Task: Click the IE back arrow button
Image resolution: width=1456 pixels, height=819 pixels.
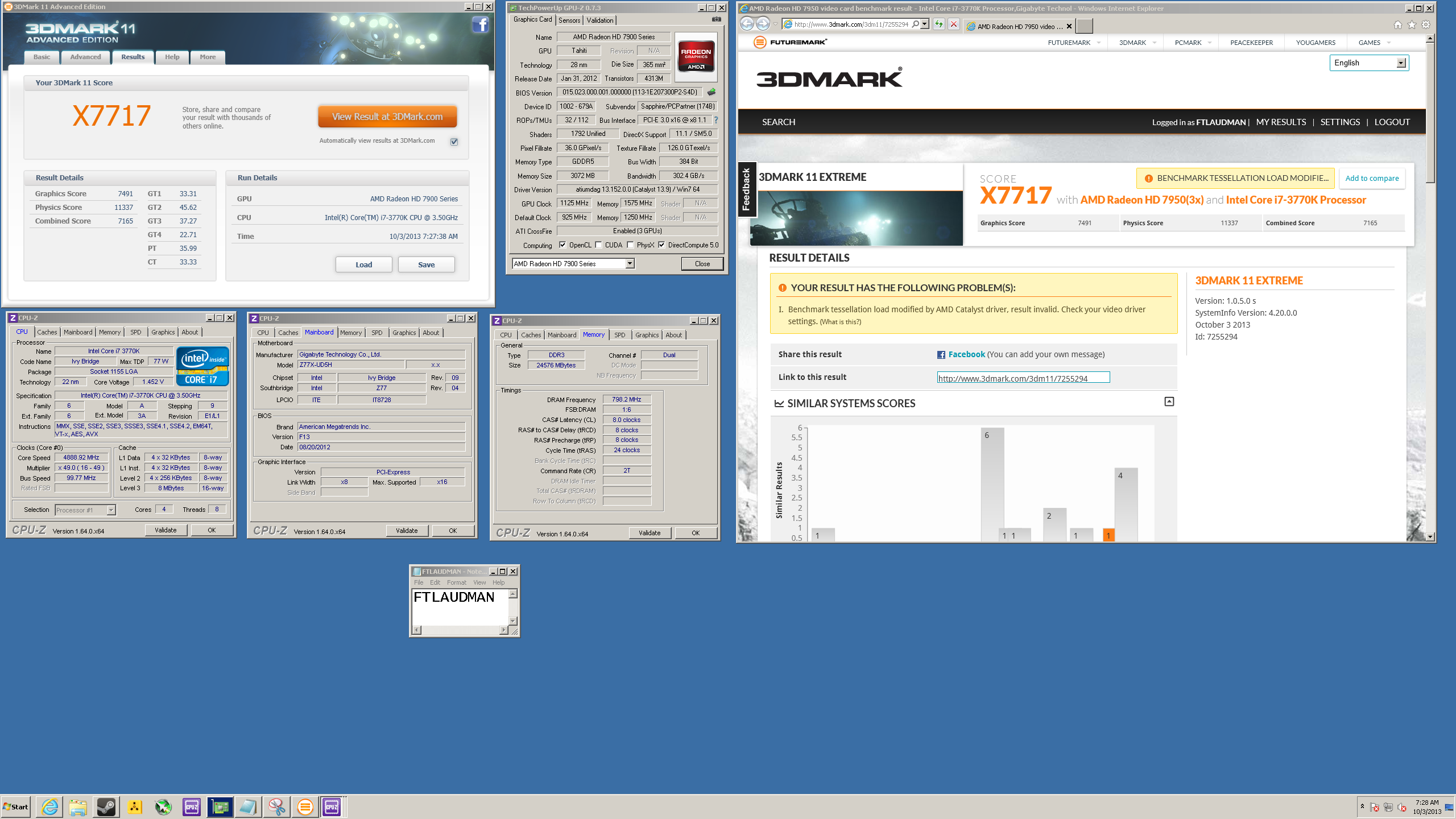Action: point(747,24)
